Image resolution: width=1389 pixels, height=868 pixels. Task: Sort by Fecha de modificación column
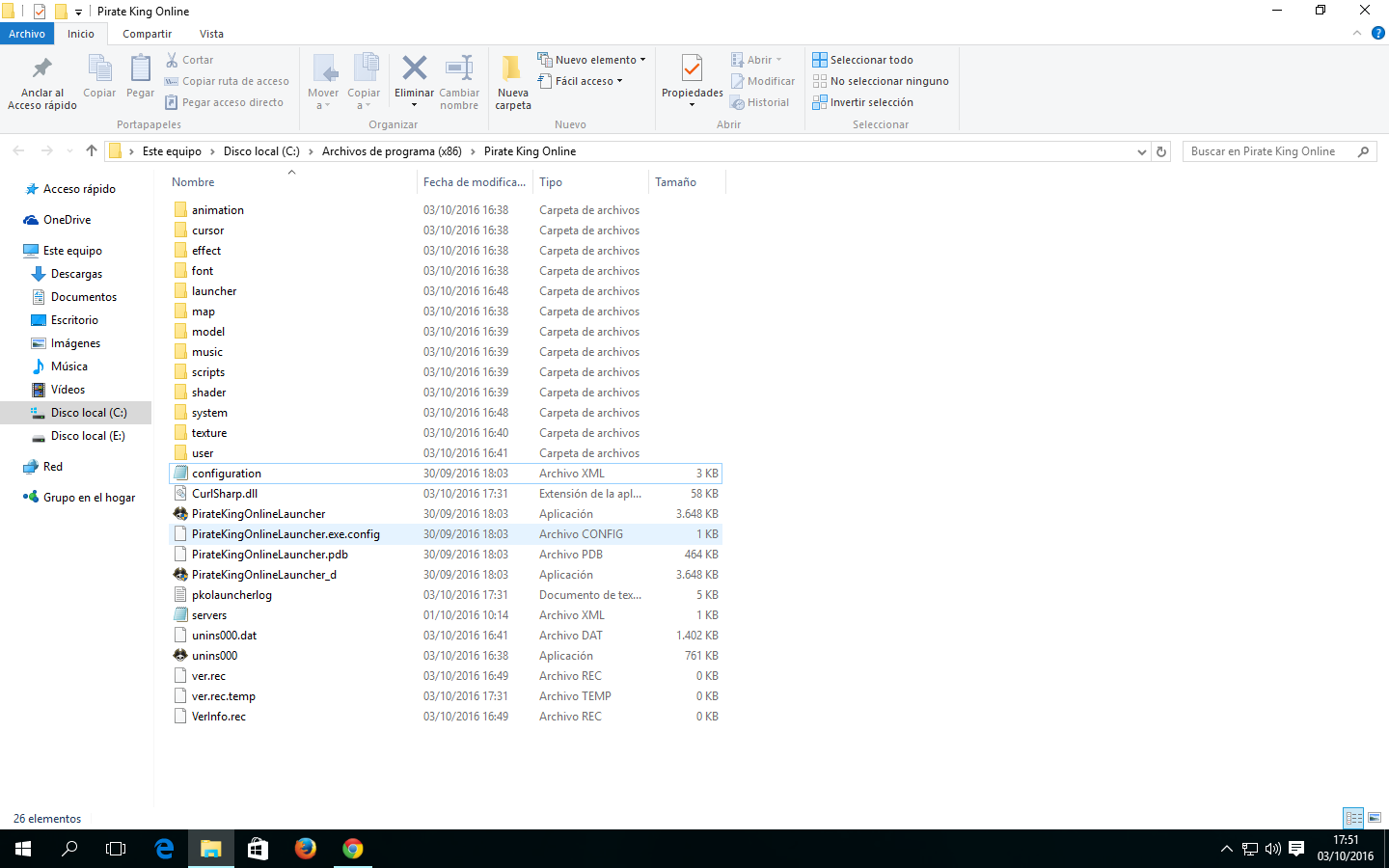coord(475,182)
